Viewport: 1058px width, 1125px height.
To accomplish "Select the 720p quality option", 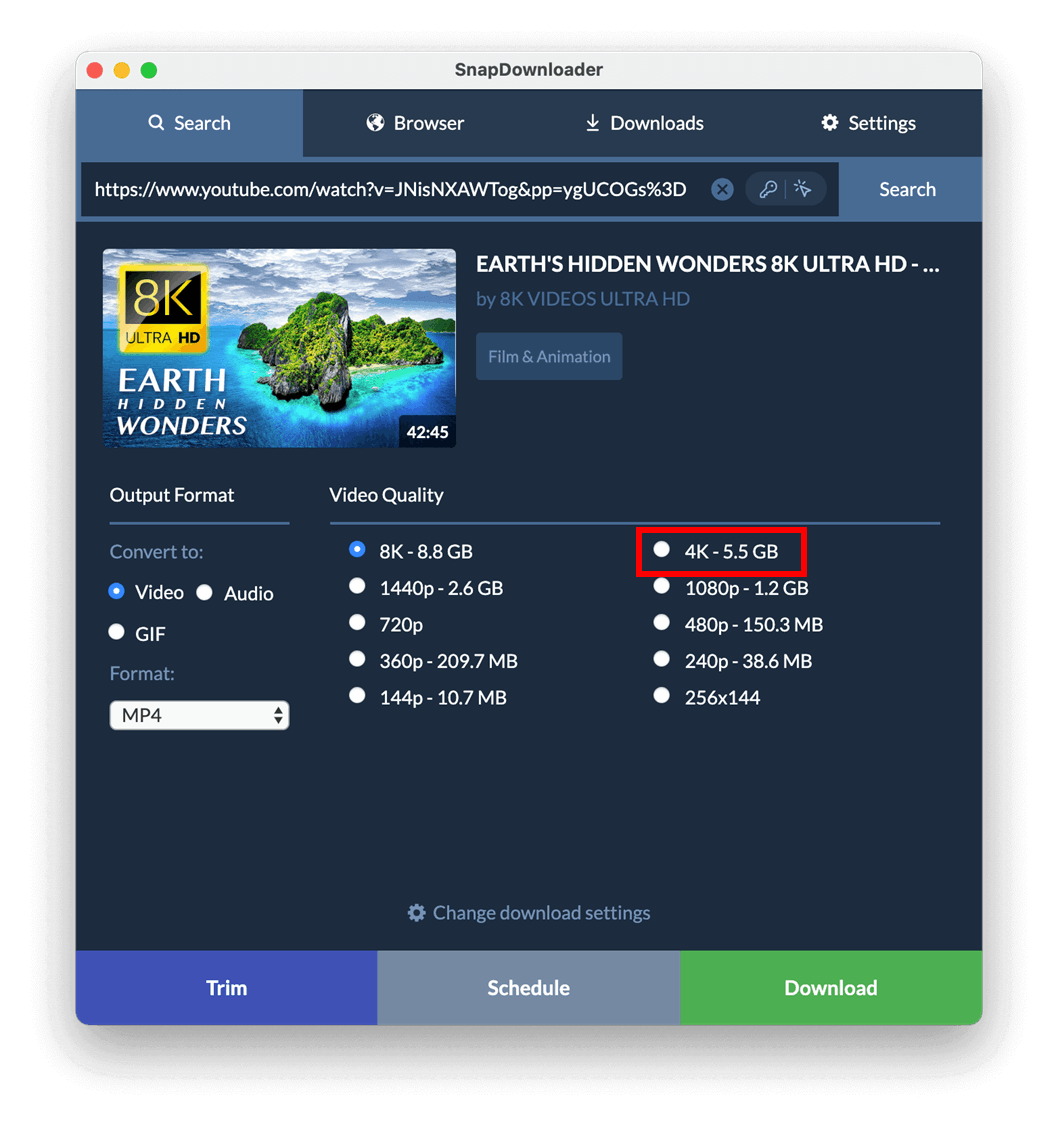I will coord(386,624).
